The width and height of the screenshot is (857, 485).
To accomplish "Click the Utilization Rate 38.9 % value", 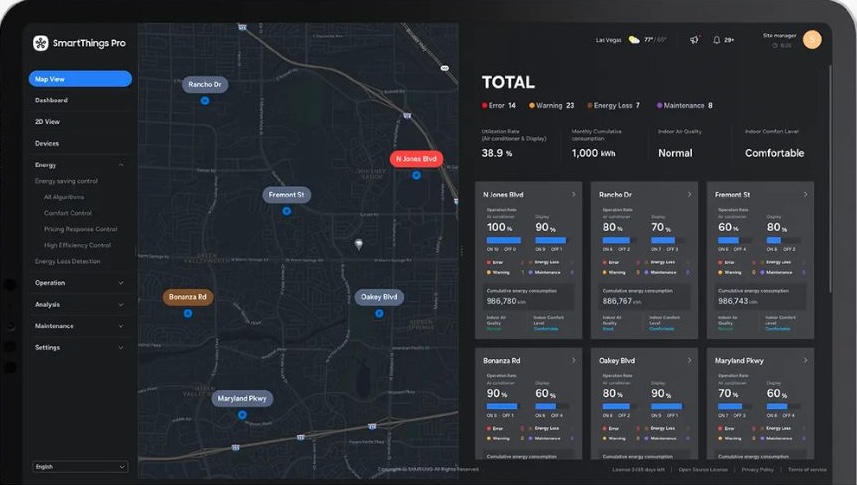I will pyautogui.click(x=497, y=153).
